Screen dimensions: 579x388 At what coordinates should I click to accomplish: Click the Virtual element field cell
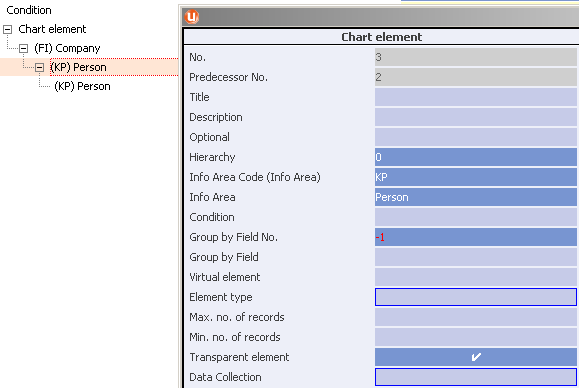click(476, 277)
